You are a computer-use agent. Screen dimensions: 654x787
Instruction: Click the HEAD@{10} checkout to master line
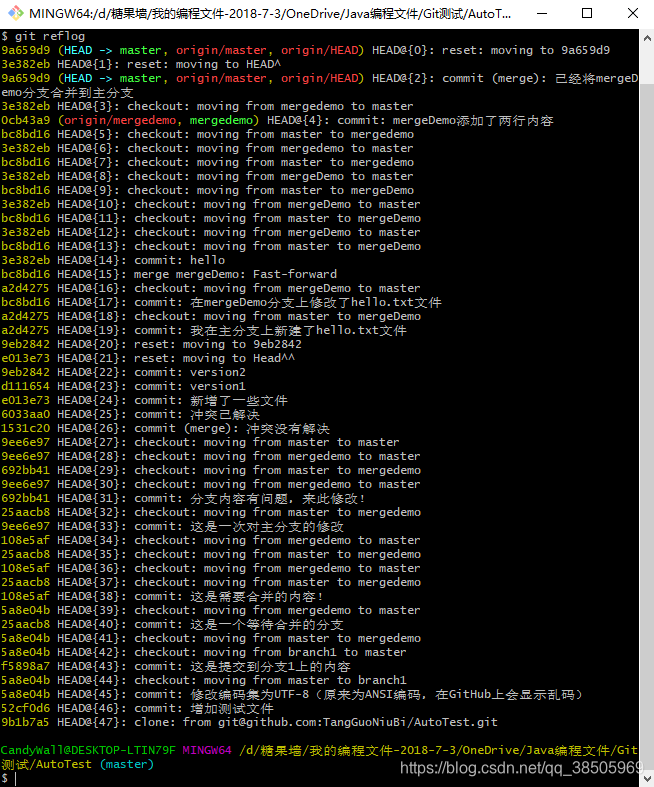point(211,204)
